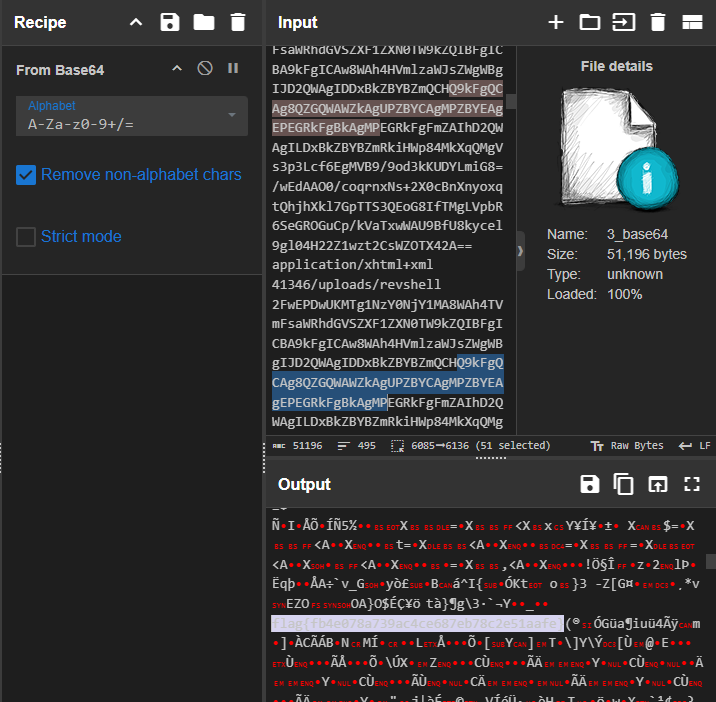
Task: Clear the recipe with the trash icon
Action: pos(238,22)
